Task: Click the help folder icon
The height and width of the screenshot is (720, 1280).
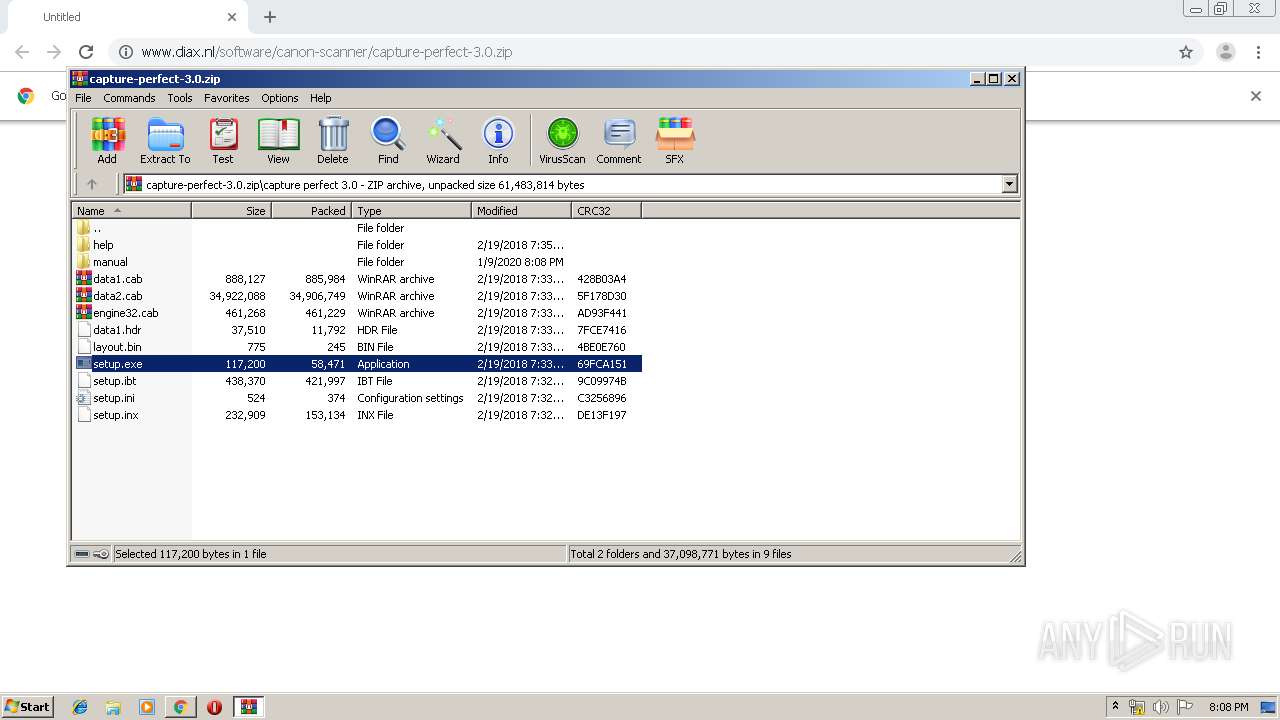Action: 84,245
